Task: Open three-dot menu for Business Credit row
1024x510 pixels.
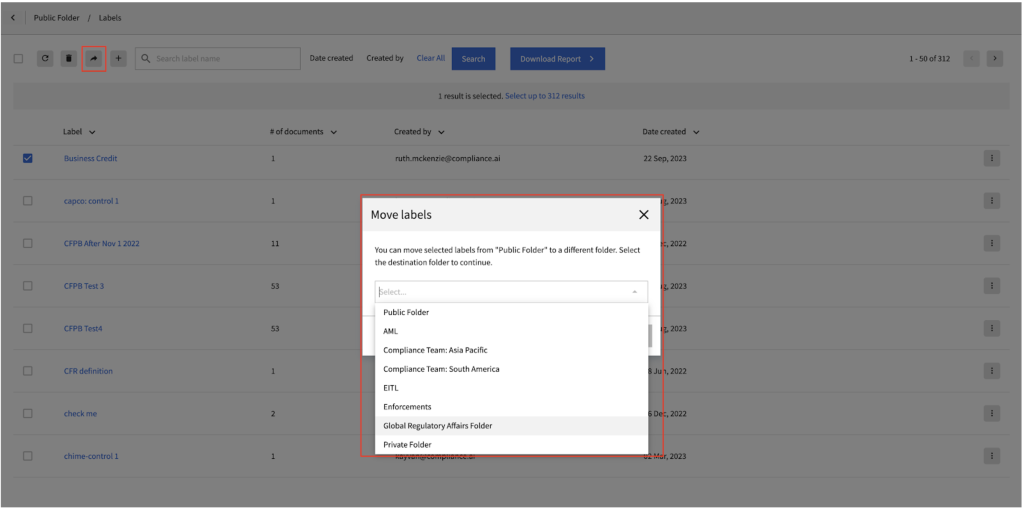Action: [991, 158]
